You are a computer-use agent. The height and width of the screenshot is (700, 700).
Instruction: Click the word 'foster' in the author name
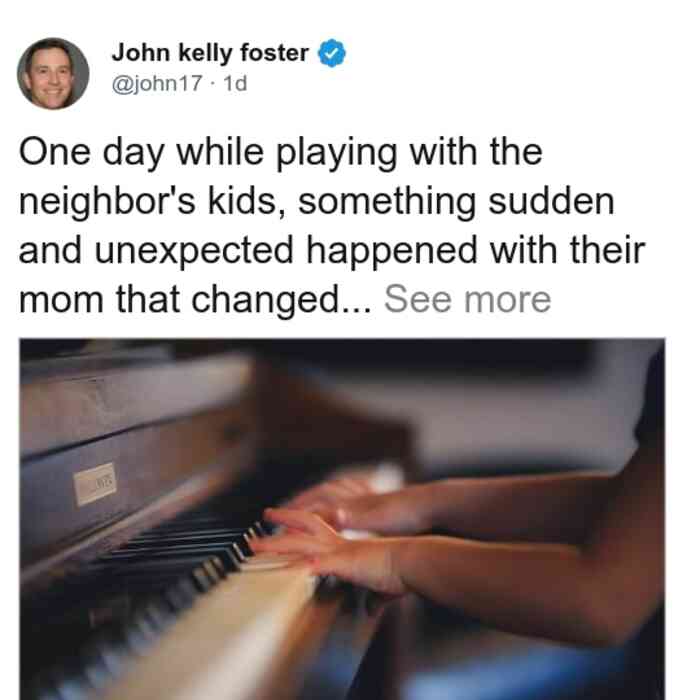point(274,53)
